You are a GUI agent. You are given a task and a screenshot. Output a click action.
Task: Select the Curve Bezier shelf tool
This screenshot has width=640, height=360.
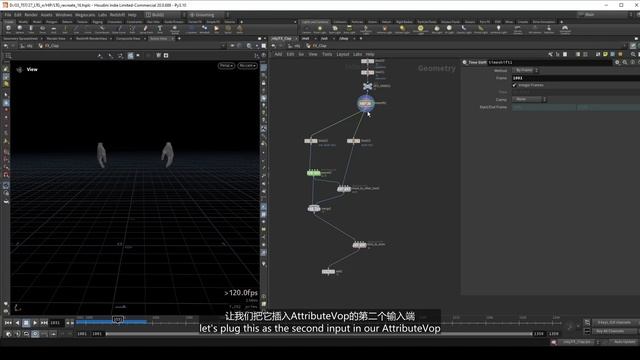click(x=102, y=29)
